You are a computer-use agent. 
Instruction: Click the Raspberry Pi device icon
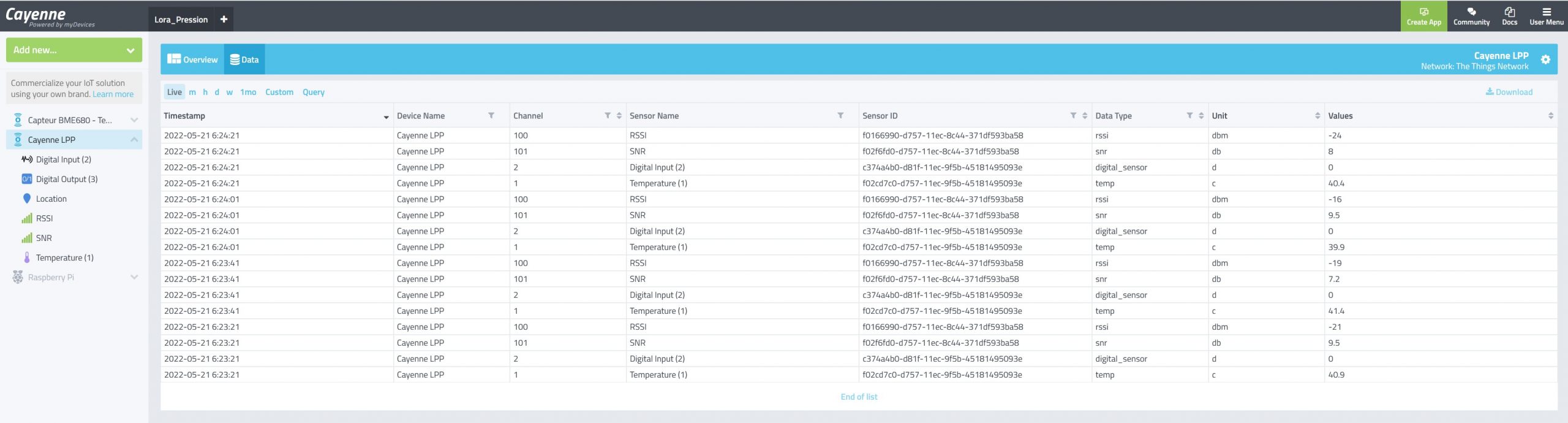pyautogui.click(x=18, y=277)
